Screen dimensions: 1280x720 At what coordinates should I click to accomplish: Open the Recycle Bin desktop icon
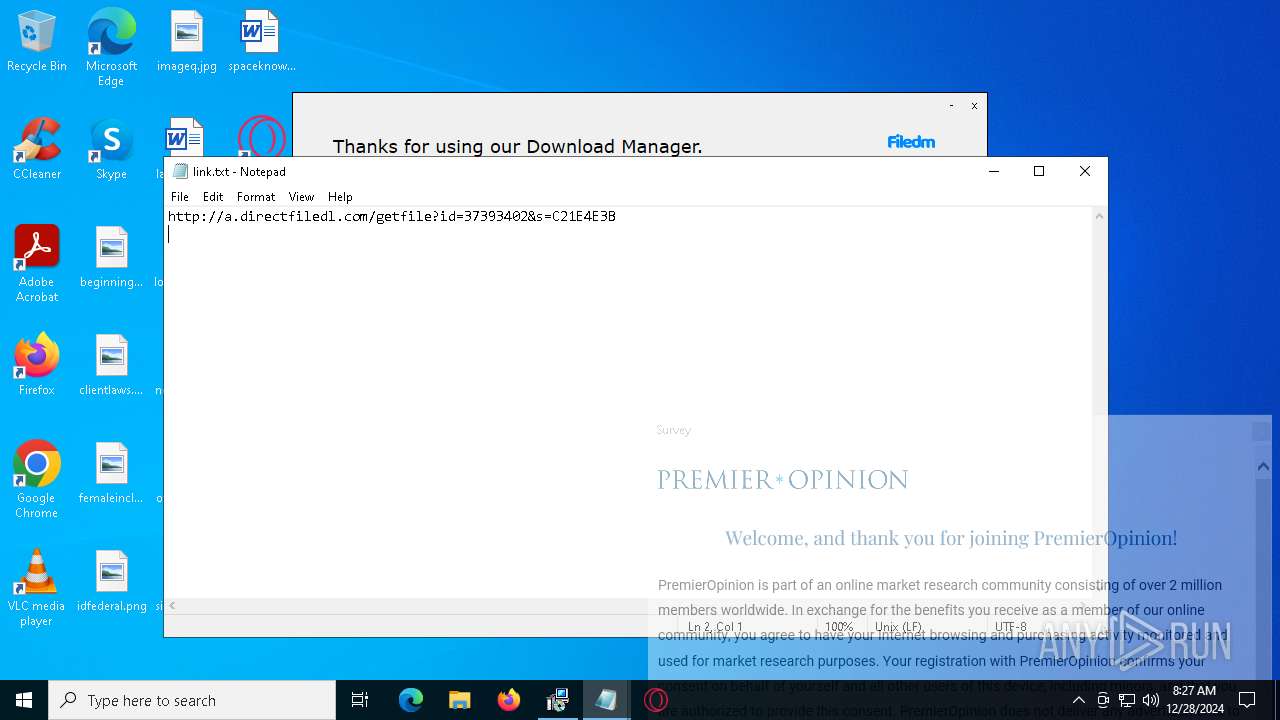(x=37, y=42)
